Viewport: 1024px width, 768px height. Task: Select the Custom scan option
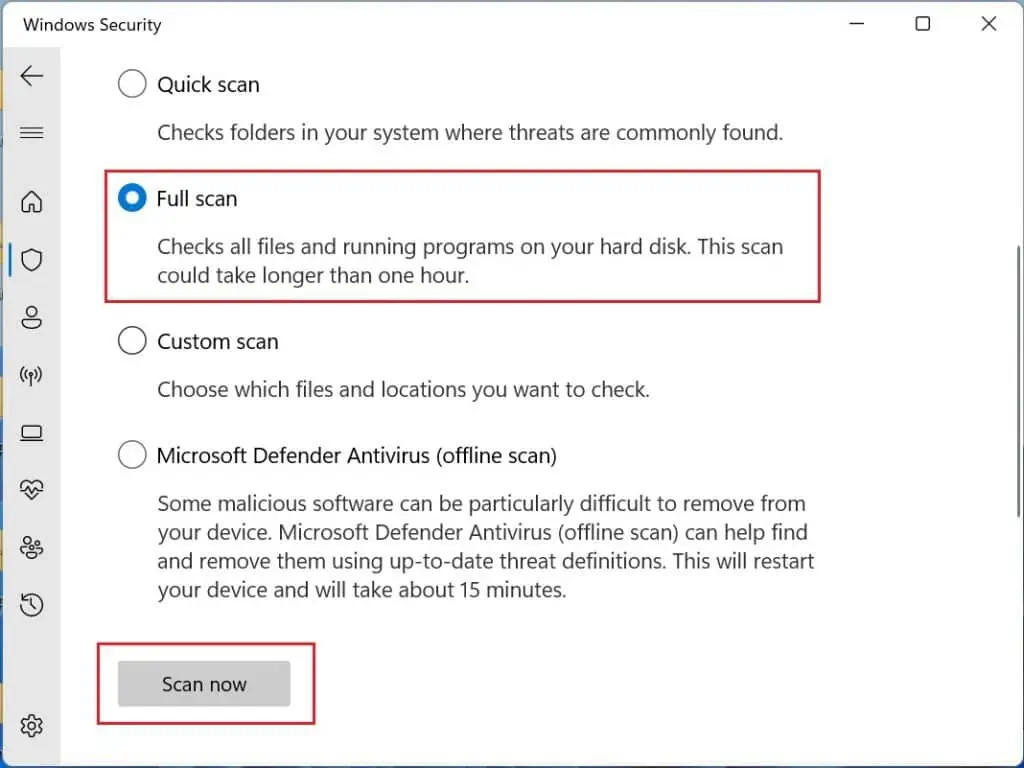click(x=131, y=340)
